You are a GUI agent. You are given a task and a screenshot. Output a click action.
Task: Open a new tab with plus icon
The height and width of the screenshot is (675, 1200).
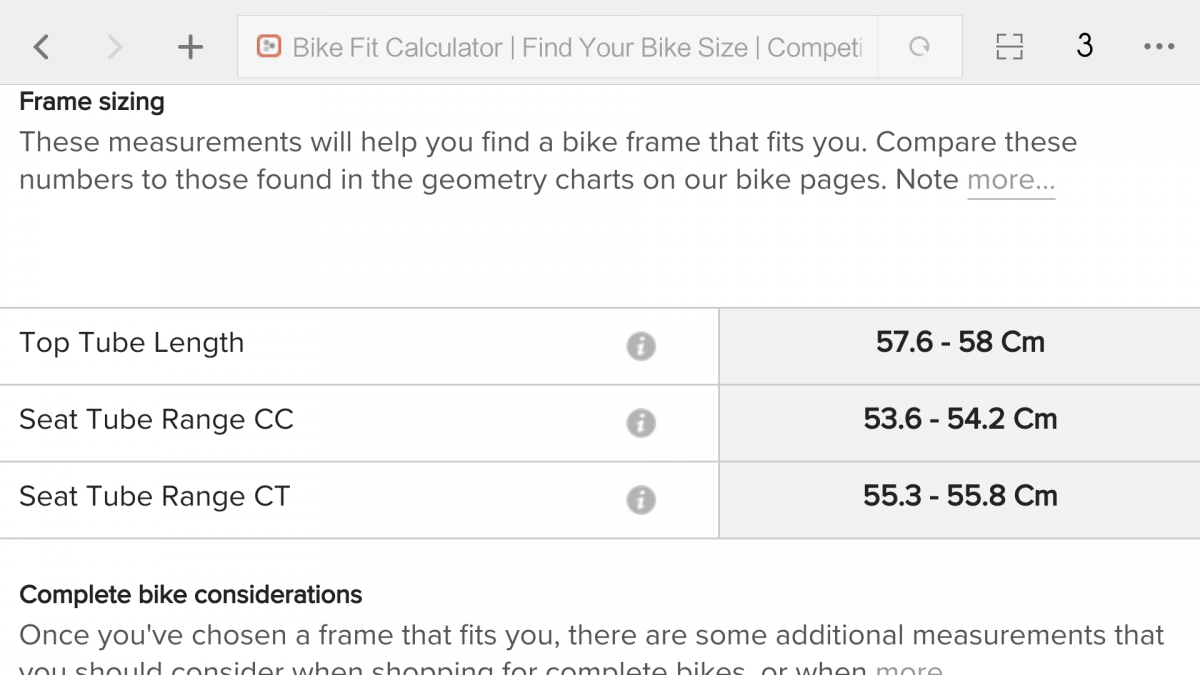coord(190,47)
